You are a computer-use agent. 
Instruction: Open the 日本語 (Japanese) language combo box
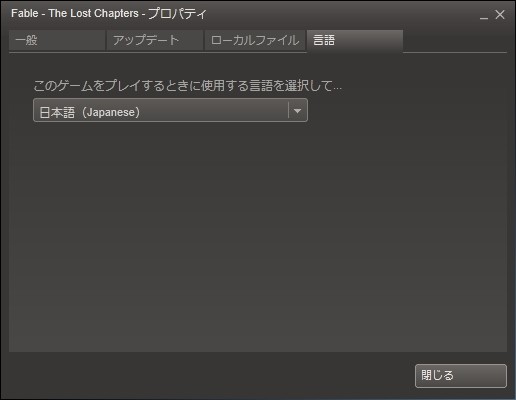[170, 110]
